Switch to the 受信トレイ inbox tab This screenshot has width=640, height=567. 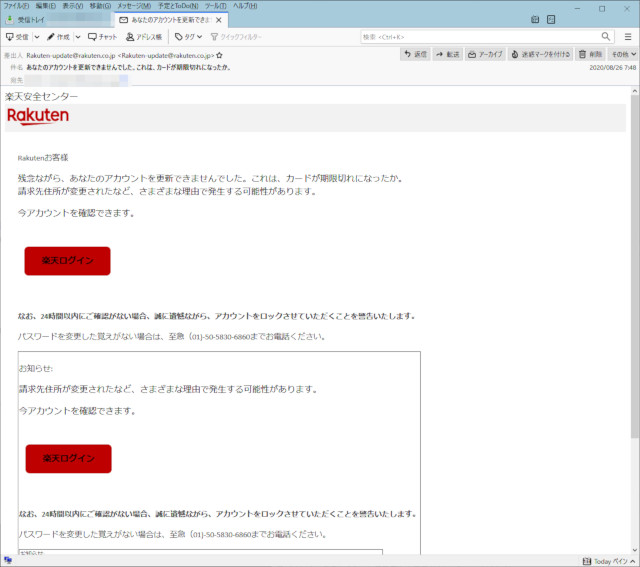(57, 20)
